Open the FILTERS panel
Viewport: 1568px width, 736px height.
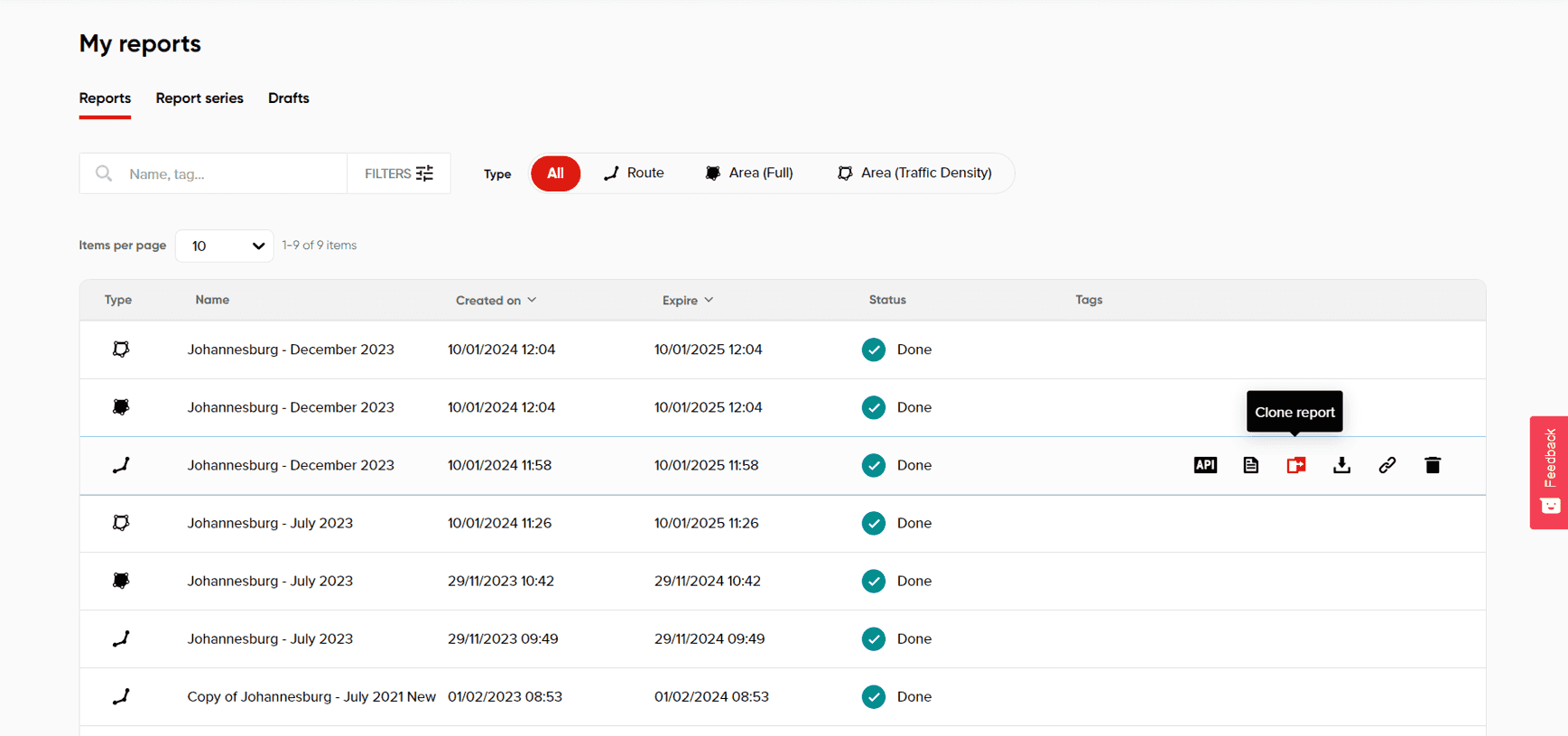pos(398,173)
